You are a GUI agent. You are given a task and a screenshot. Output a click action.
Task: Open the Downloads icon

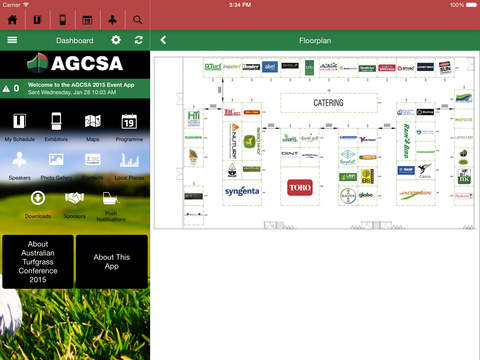[x=38, y=198]
